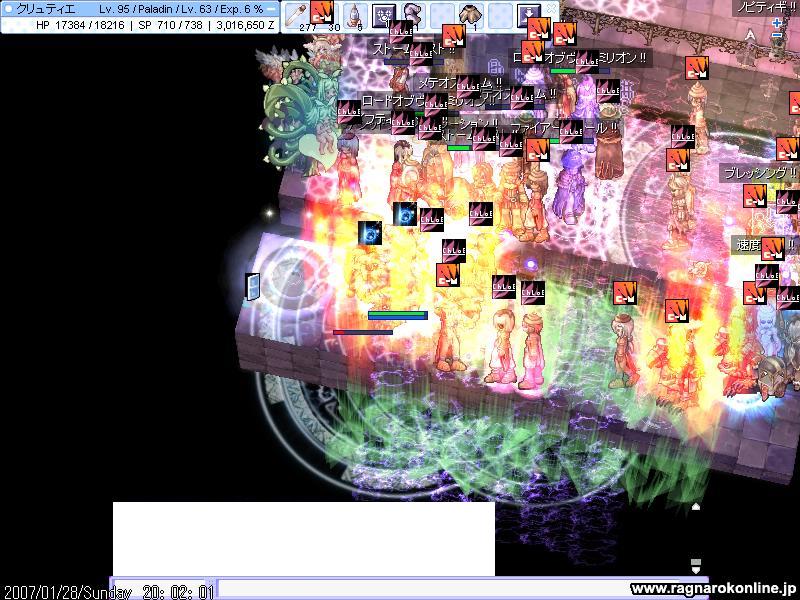Minimize the character status window
Screen dimensions: 800x600
pos(272,9)
